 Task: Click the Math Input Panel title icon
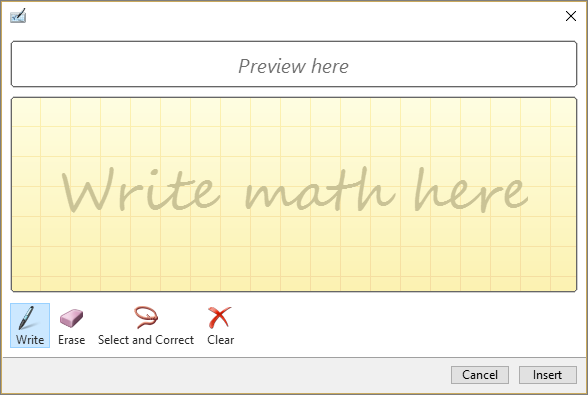pyautogui.click(x=18, y=16)
